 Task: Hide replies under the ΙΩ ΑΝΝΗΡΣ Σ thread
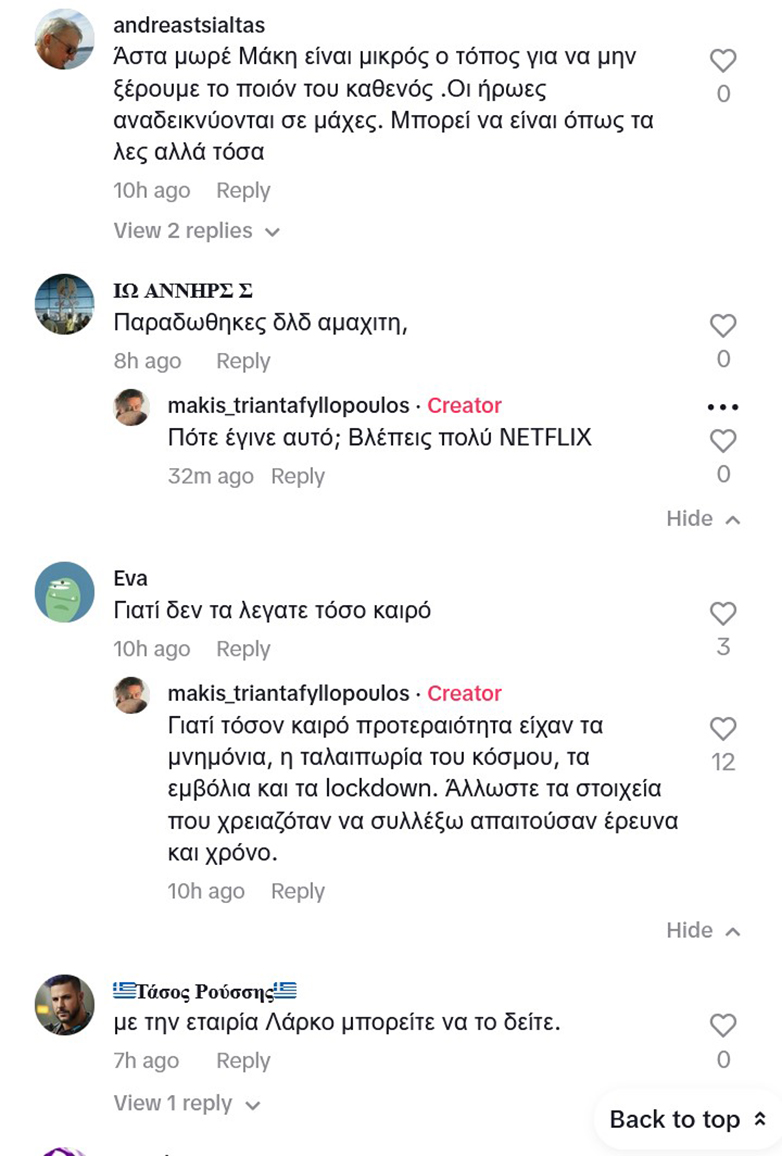click(703, 519)
